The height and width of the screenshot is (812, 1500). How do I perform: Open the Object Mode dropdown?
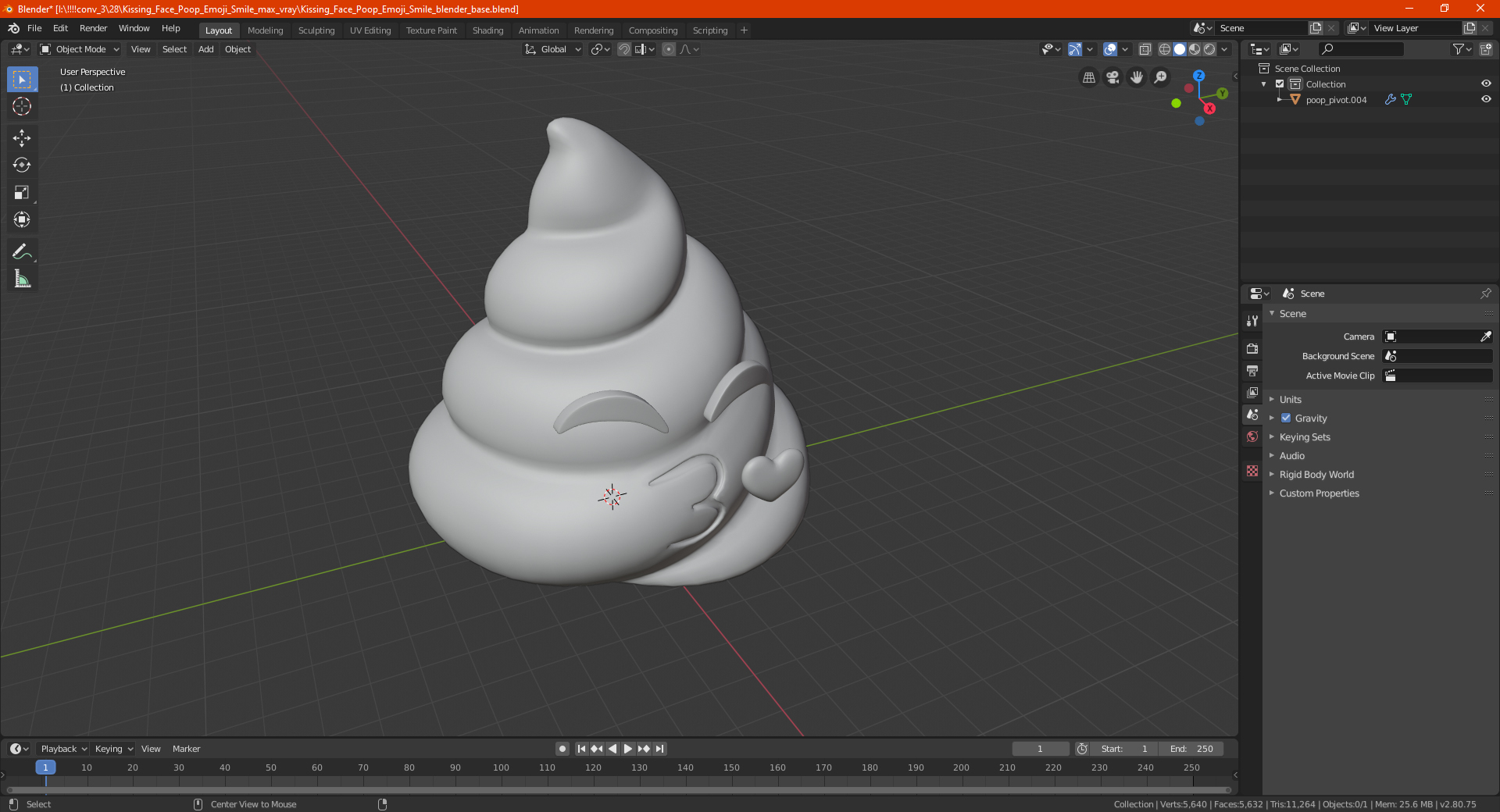point(80,49)
